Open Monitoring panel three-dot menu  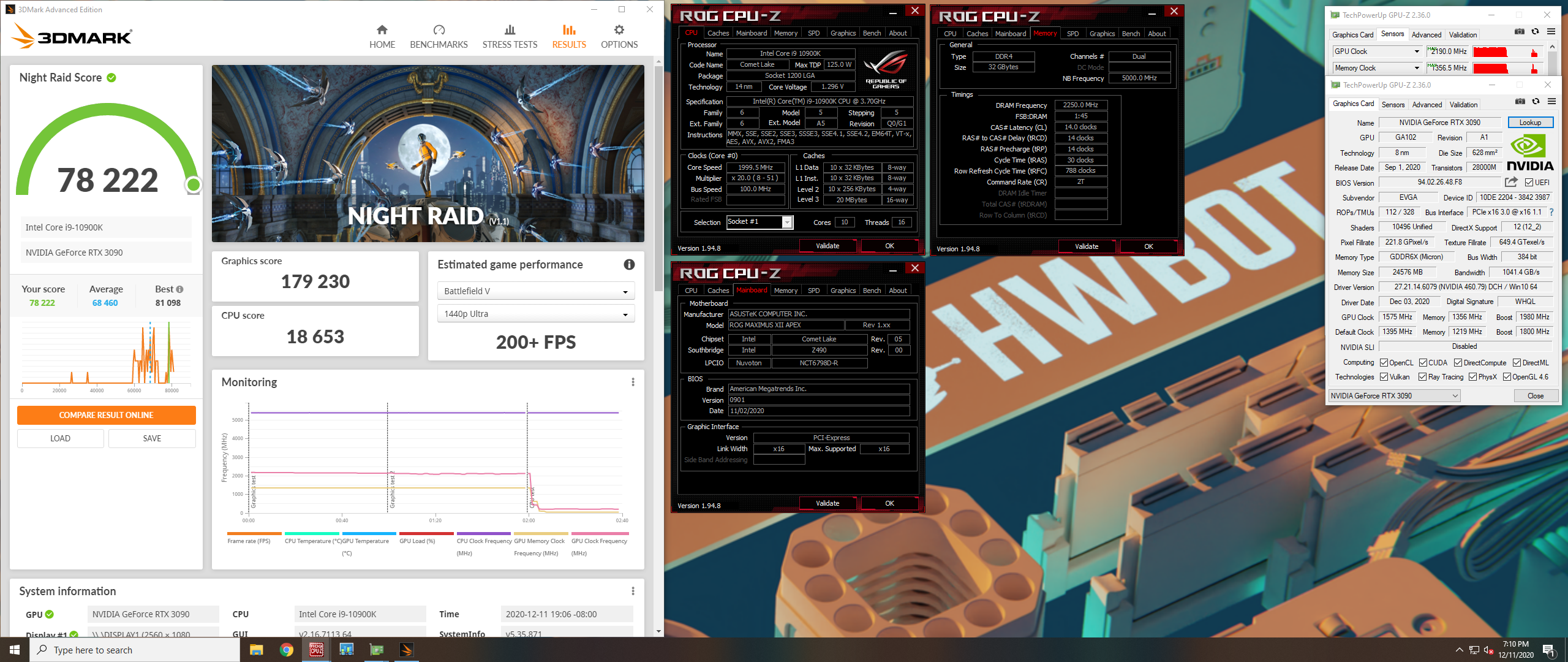click(633, 382)
